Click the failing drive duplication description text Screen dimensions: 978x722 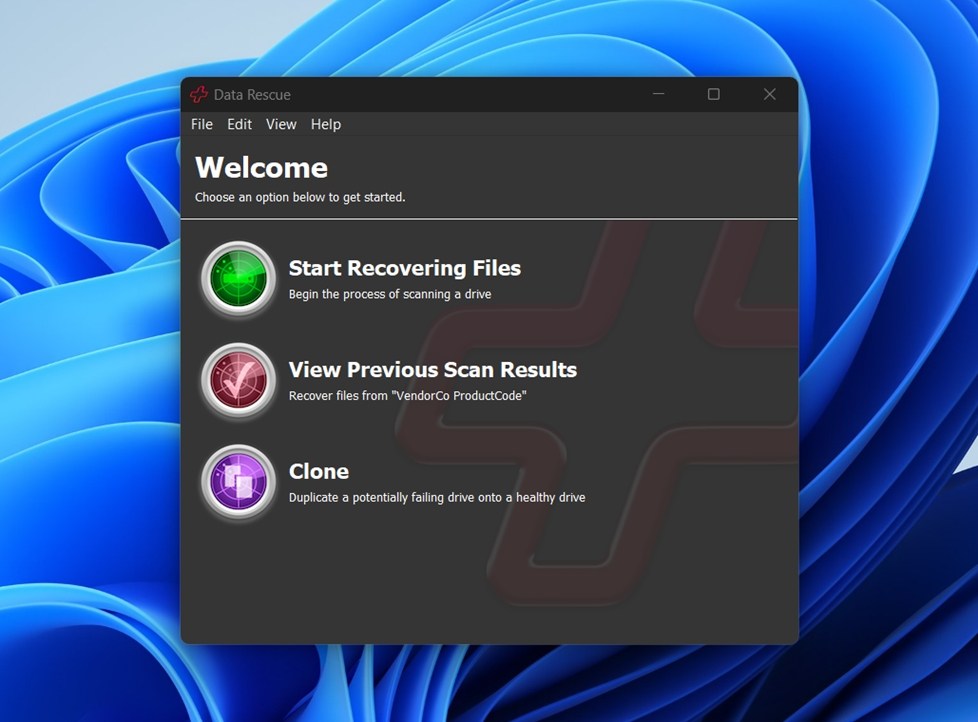438,497
